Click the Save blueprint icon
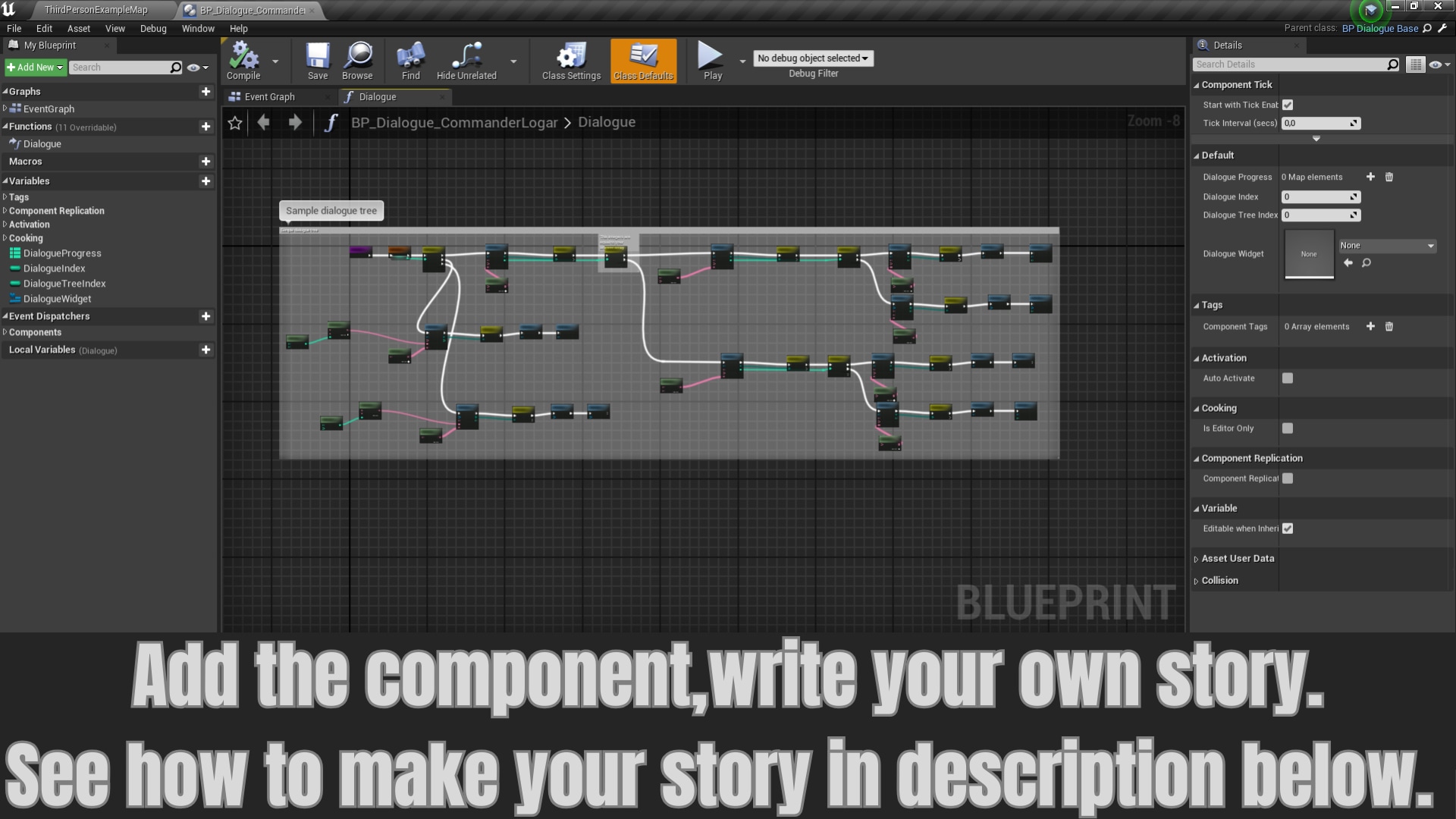 pos(317,60)
